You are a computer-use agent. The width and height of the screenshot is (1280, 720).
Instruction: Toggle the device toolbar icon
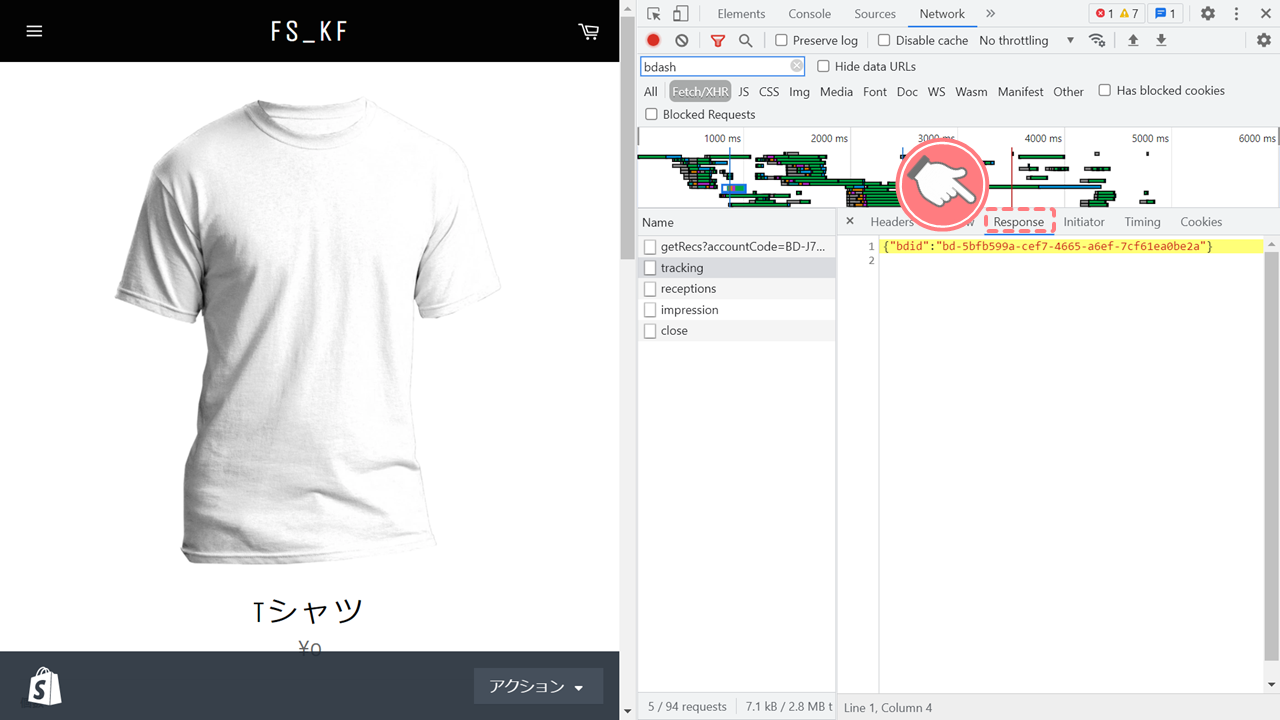pos(680,14)
